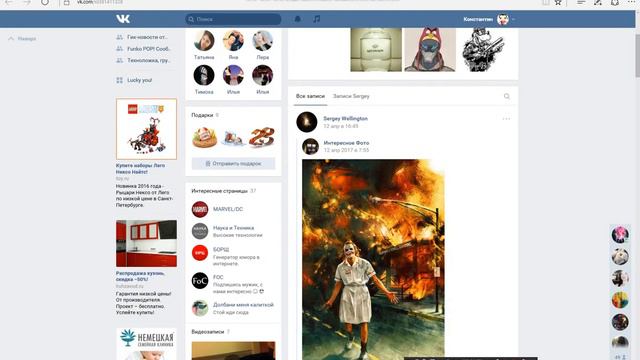Open Интересное Фото reposted community link
The image size is (640, 360).
(346, 143)
